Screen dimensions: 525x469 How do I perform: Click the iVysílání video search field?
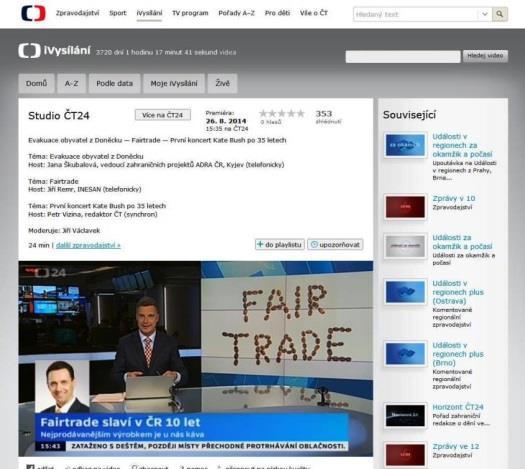pyautogui.click(x=403, y=56)
